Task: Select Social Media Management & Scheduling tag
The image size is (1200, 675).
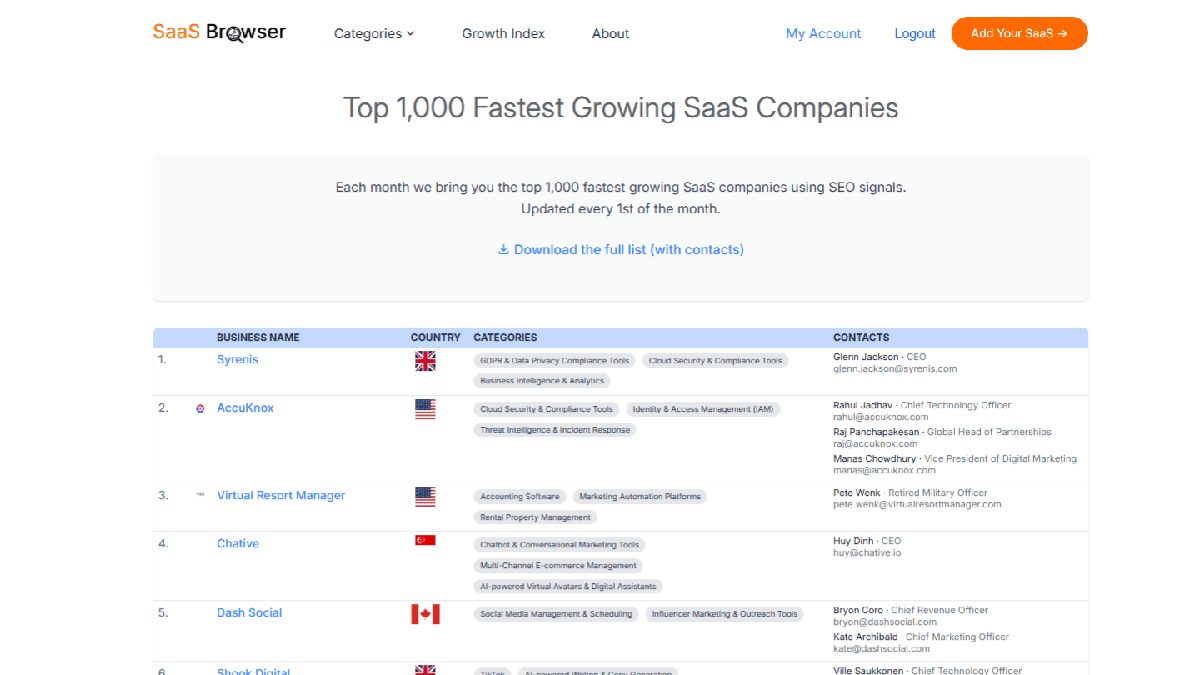Action: tap(556, 614)
